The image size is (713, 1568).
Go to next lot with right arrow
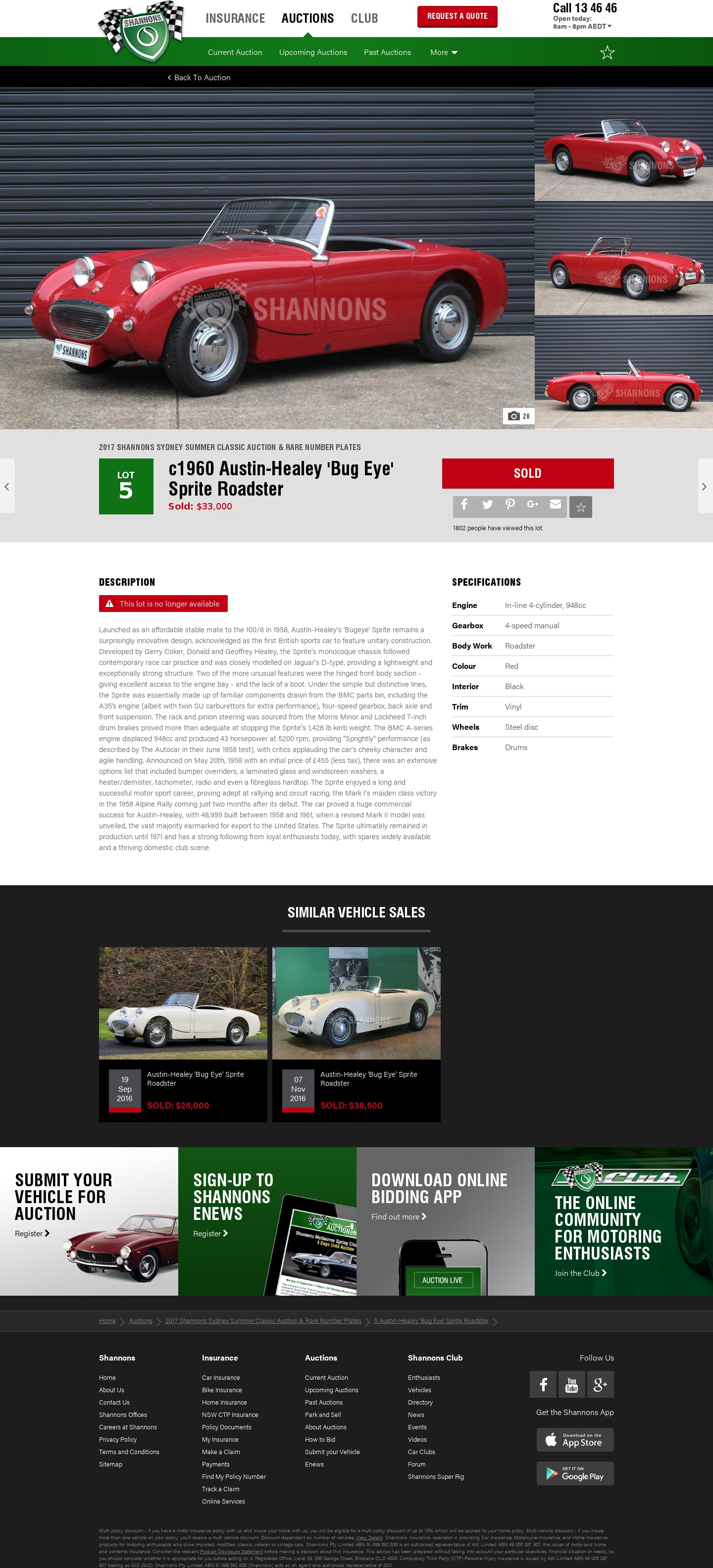(705, 486)
